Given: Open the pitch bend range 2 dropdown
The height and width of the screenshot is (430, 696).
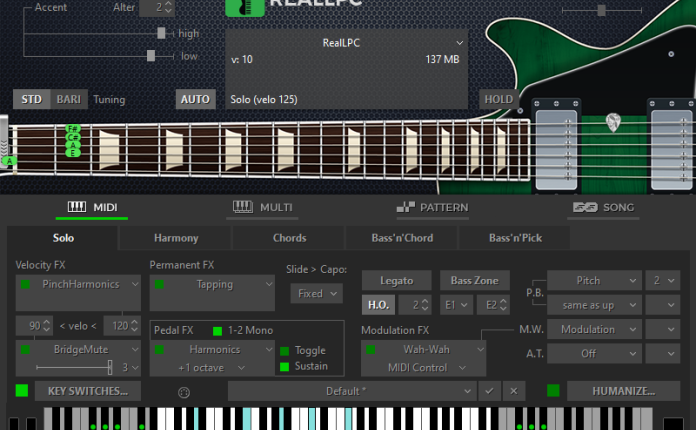Looking at the screenshot, I should [663, 280].
